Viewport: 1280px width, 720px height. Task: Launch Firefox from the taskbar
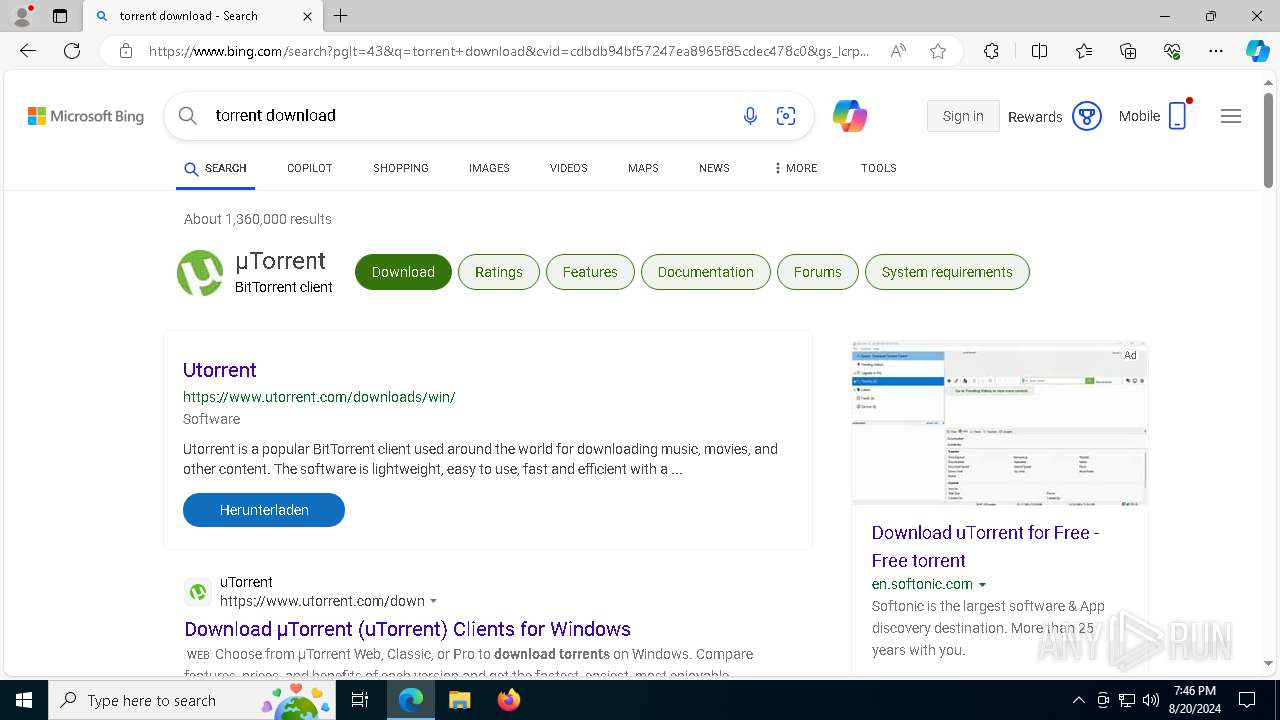pyautogui.click(x=508, y=700)
